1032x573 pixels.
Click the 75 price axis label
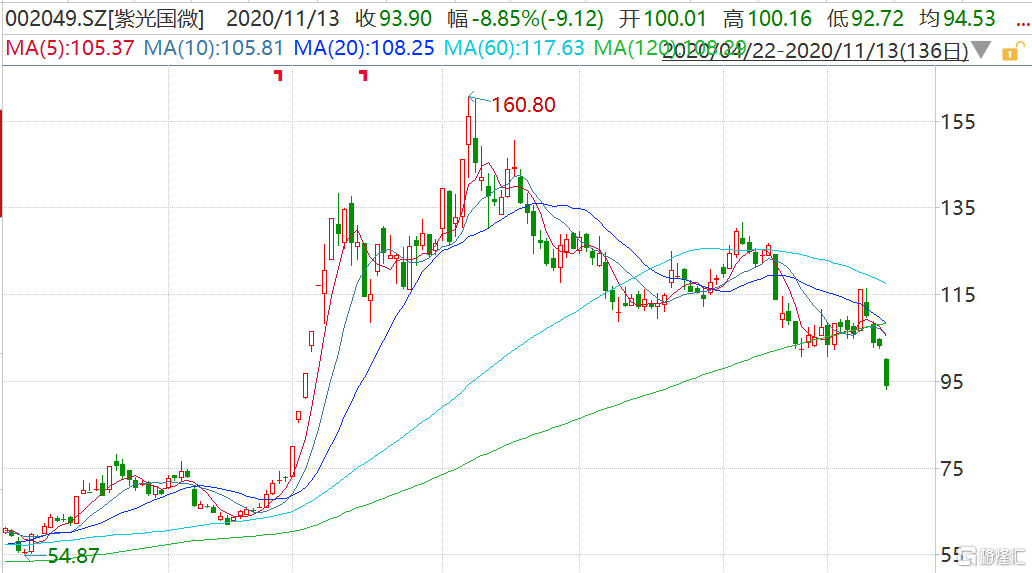pyautogui.click(x=952, y=468)
